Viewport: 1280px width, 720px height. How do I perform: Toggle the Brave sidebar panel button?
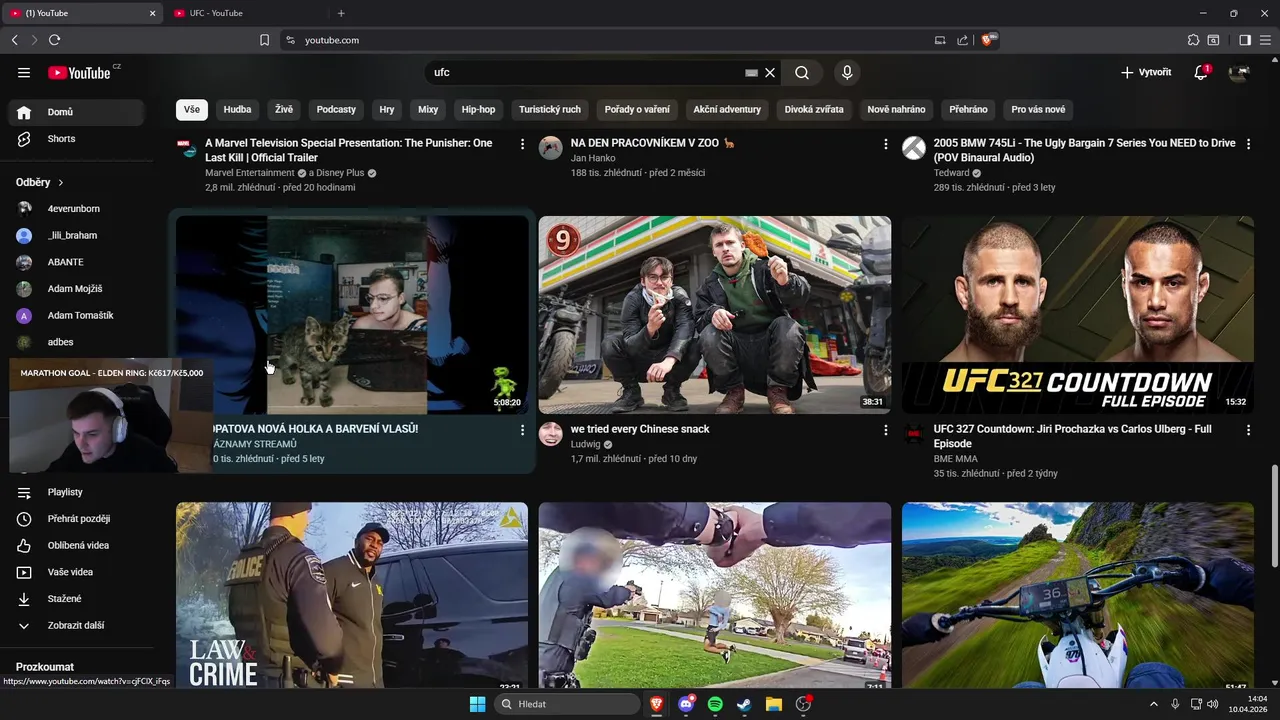click(x=1245, y=40)
